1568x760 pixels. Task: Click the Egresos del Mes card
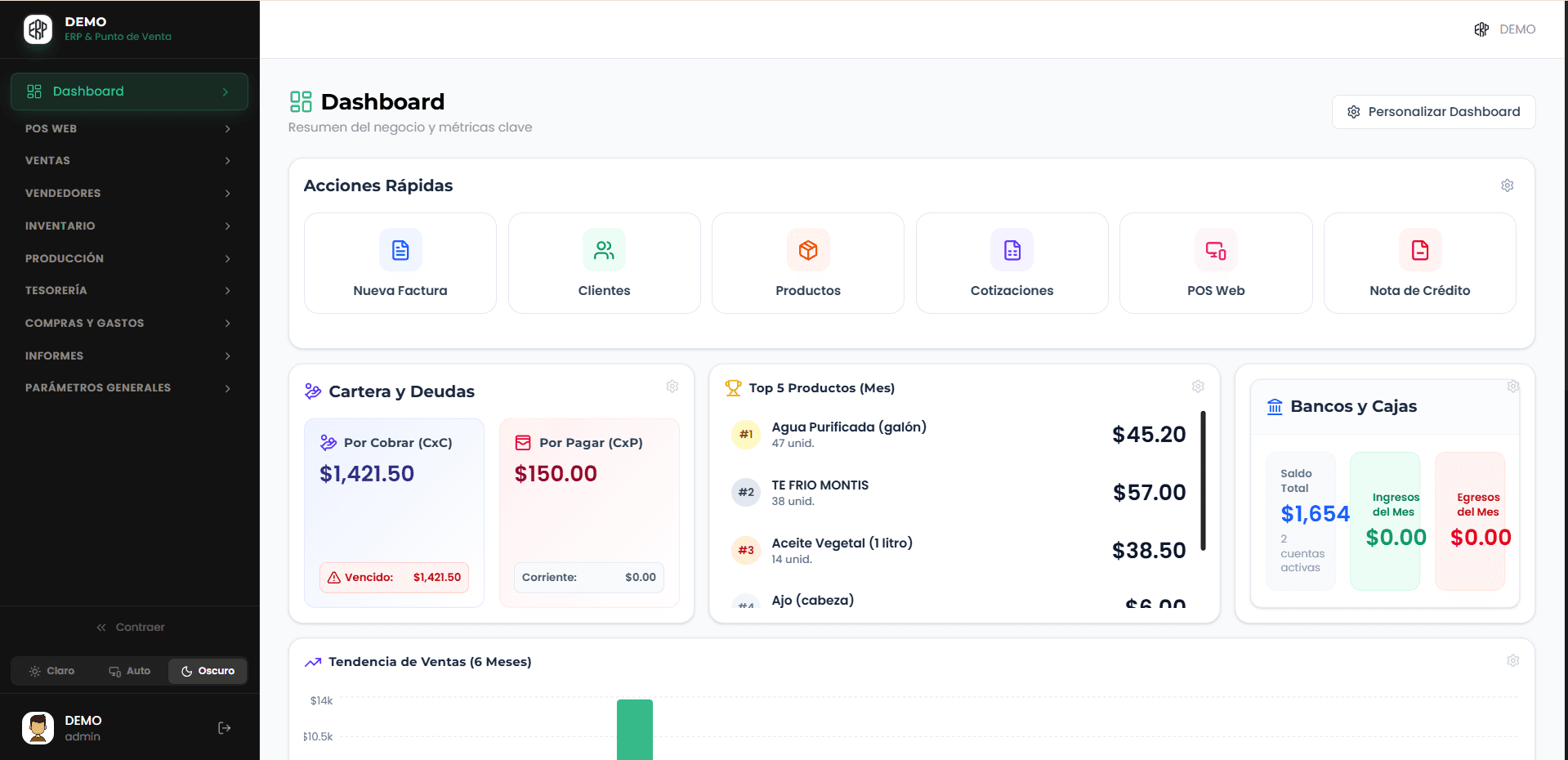click(x=1470, y=521)
